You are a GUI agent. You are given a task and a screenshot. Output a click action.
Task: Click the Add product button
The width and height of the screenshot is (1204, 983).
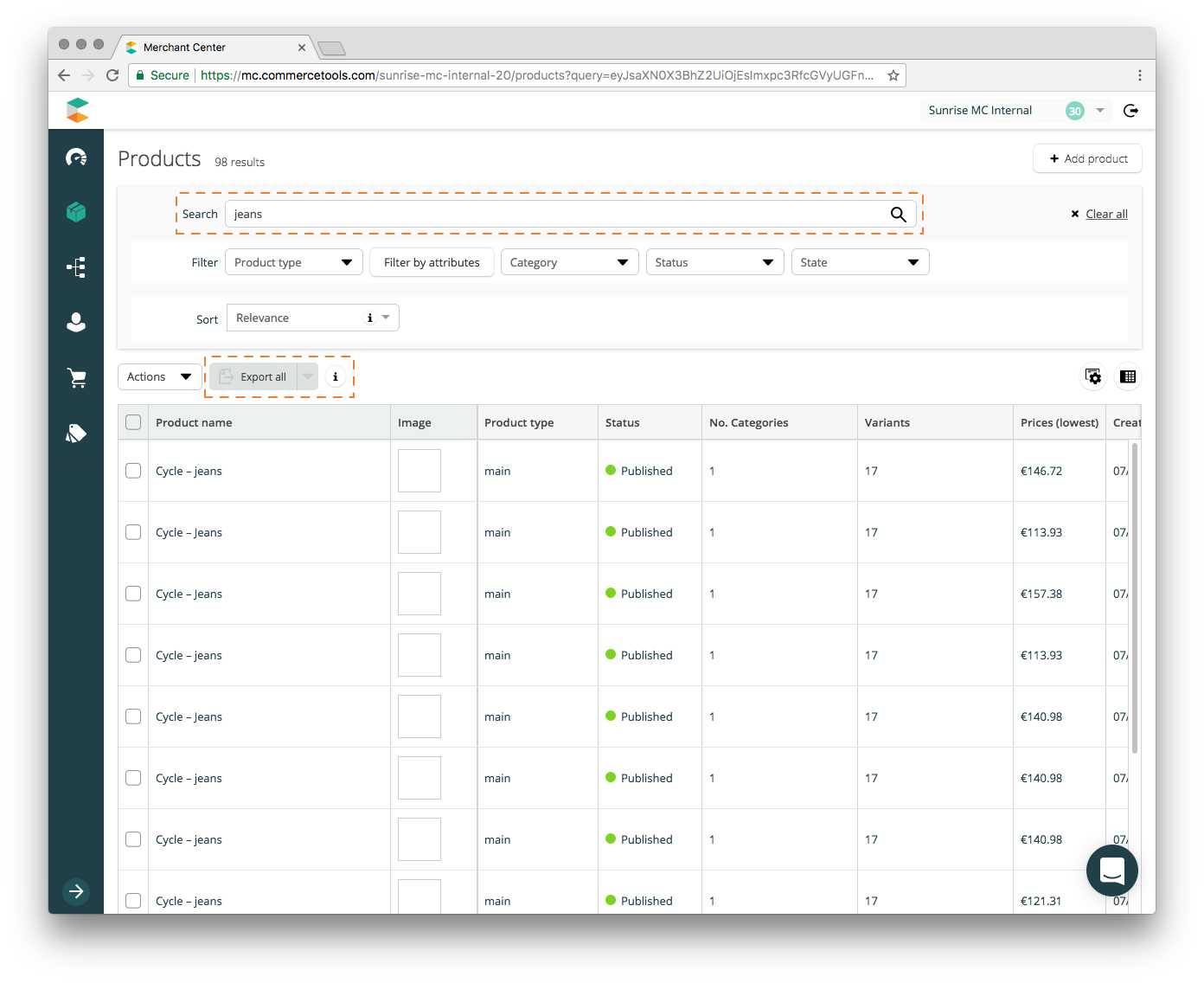point(1087,158)
